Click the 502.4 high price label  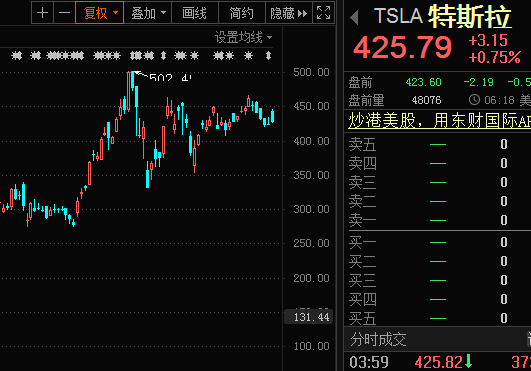coord(170,78)
